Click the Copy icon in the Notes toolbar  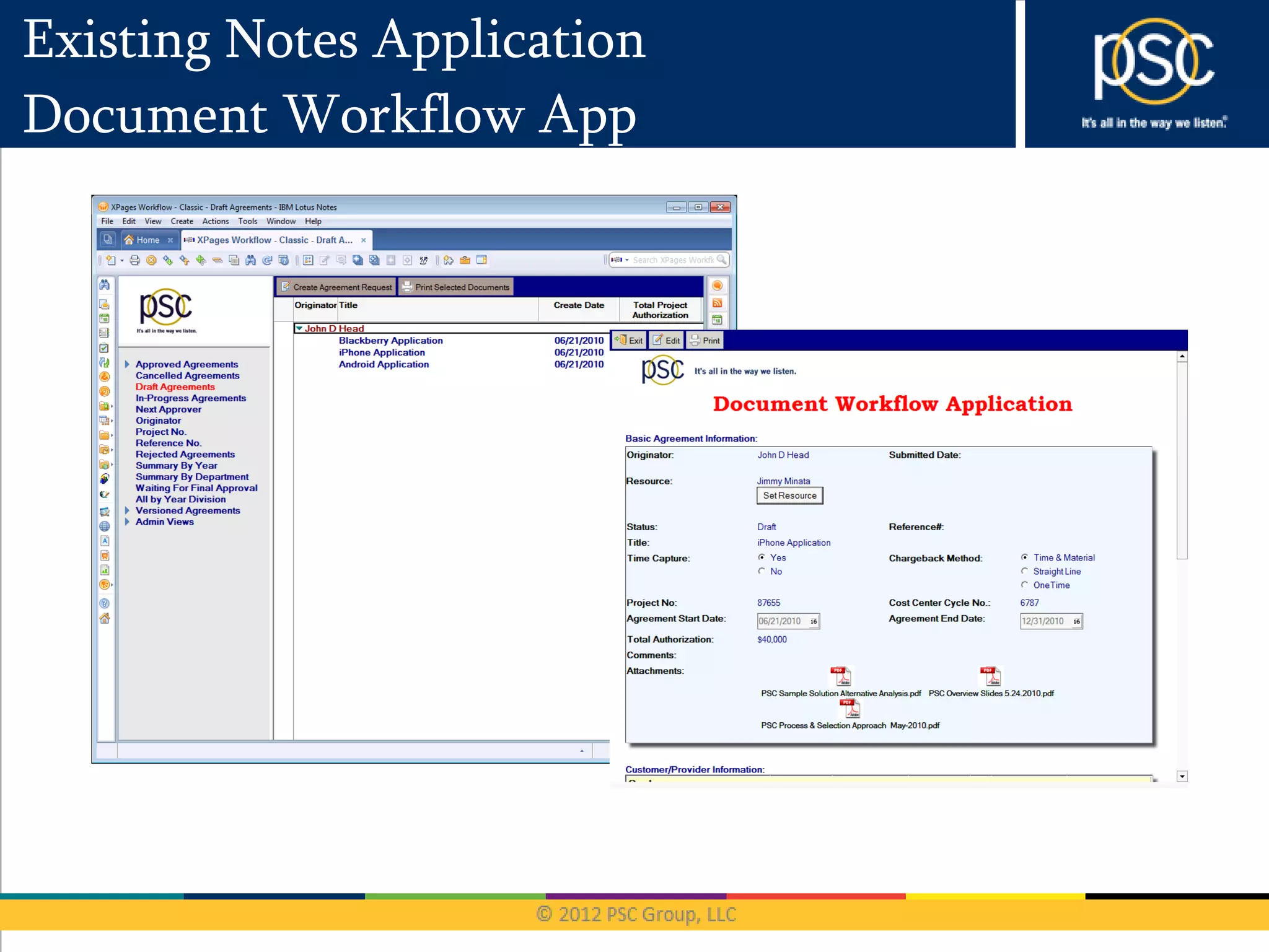(x=234, y=260)
